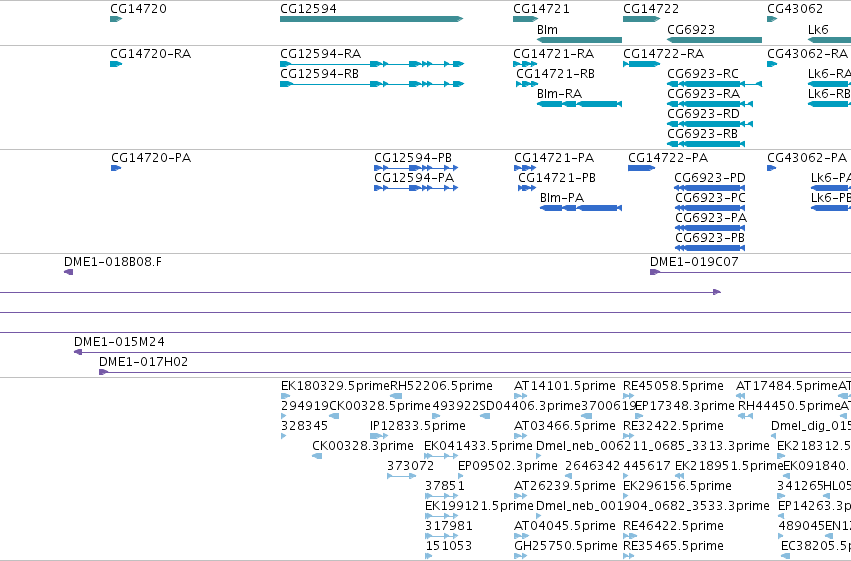Open EST IP12833.5prime
The height and width of the screenshot is (561, 851).
pos(379,436)
